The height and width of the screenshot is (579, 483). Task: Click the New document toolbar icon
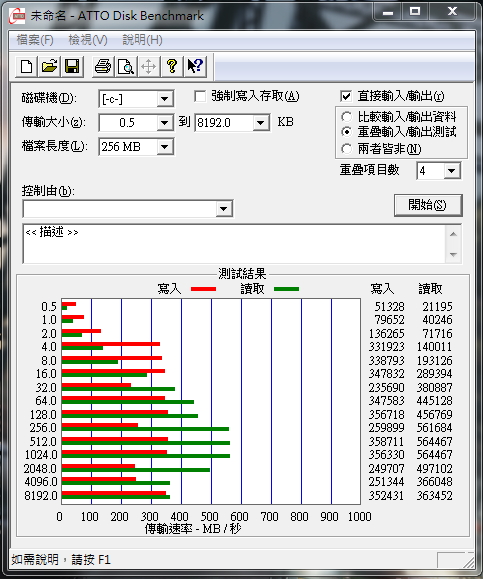(x=27, y=67)
